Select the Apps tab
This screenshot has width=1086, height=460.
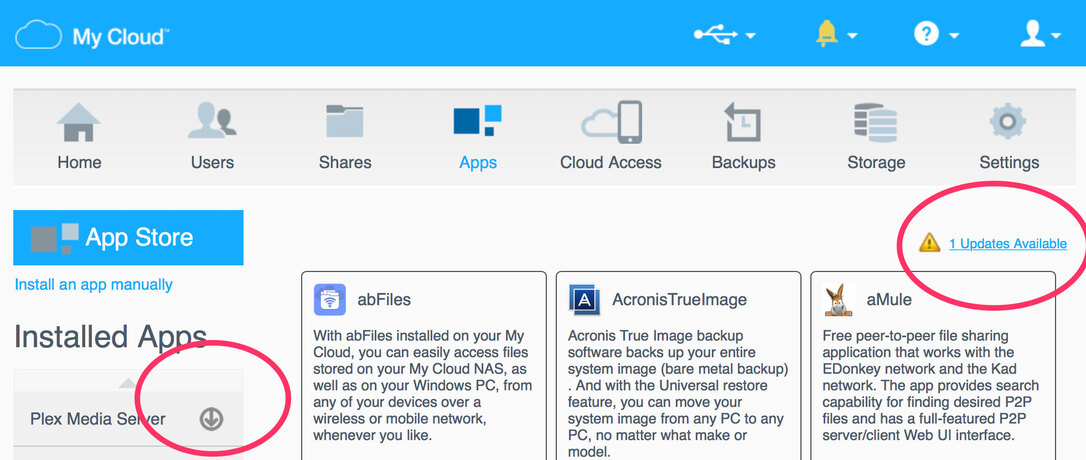click(x=478, y=137)
